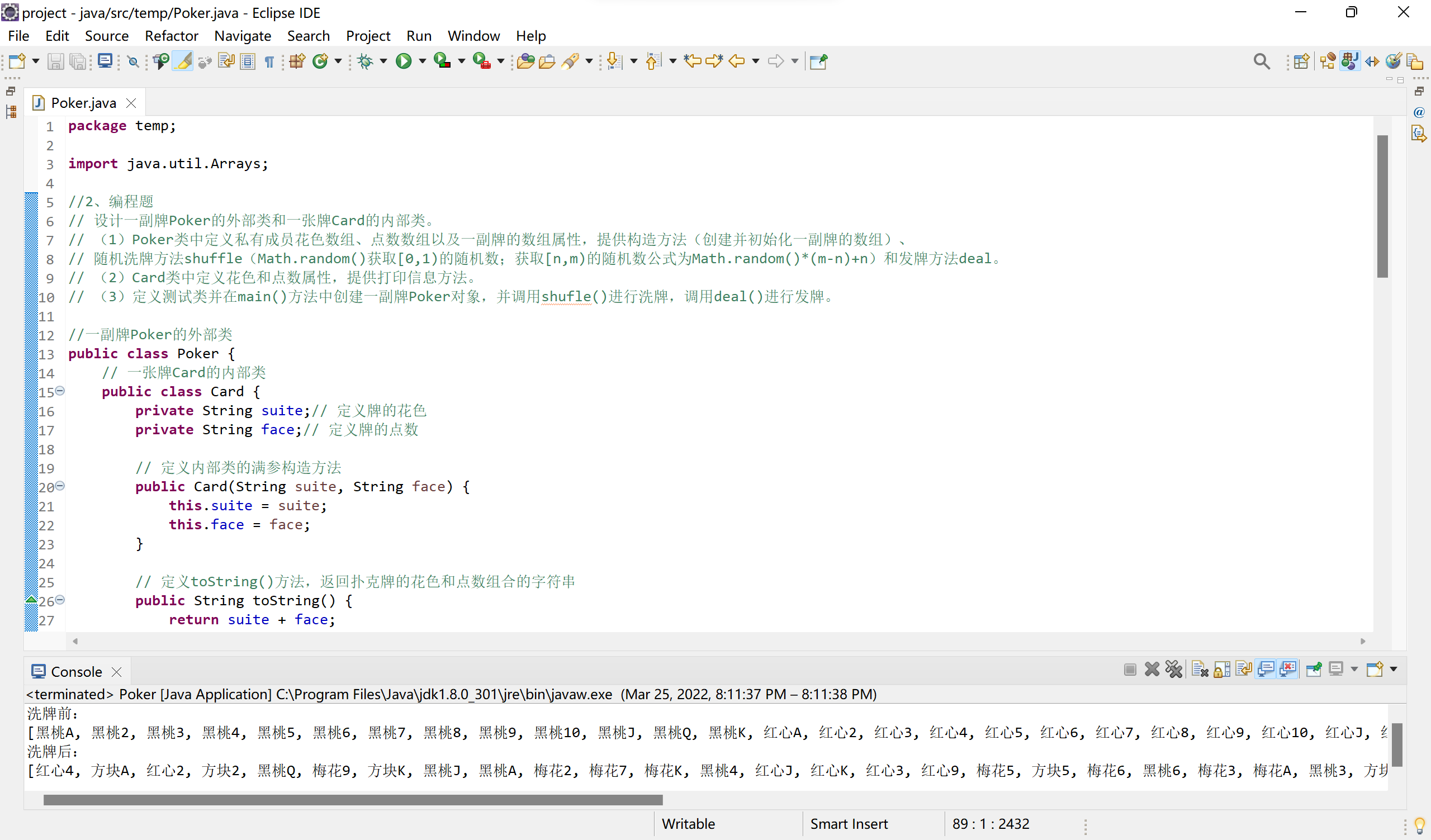This screenshot has width=1431, height=840.
Task: Run the program with the green play button
Action: pyautogui.click(x=403, y=61)
